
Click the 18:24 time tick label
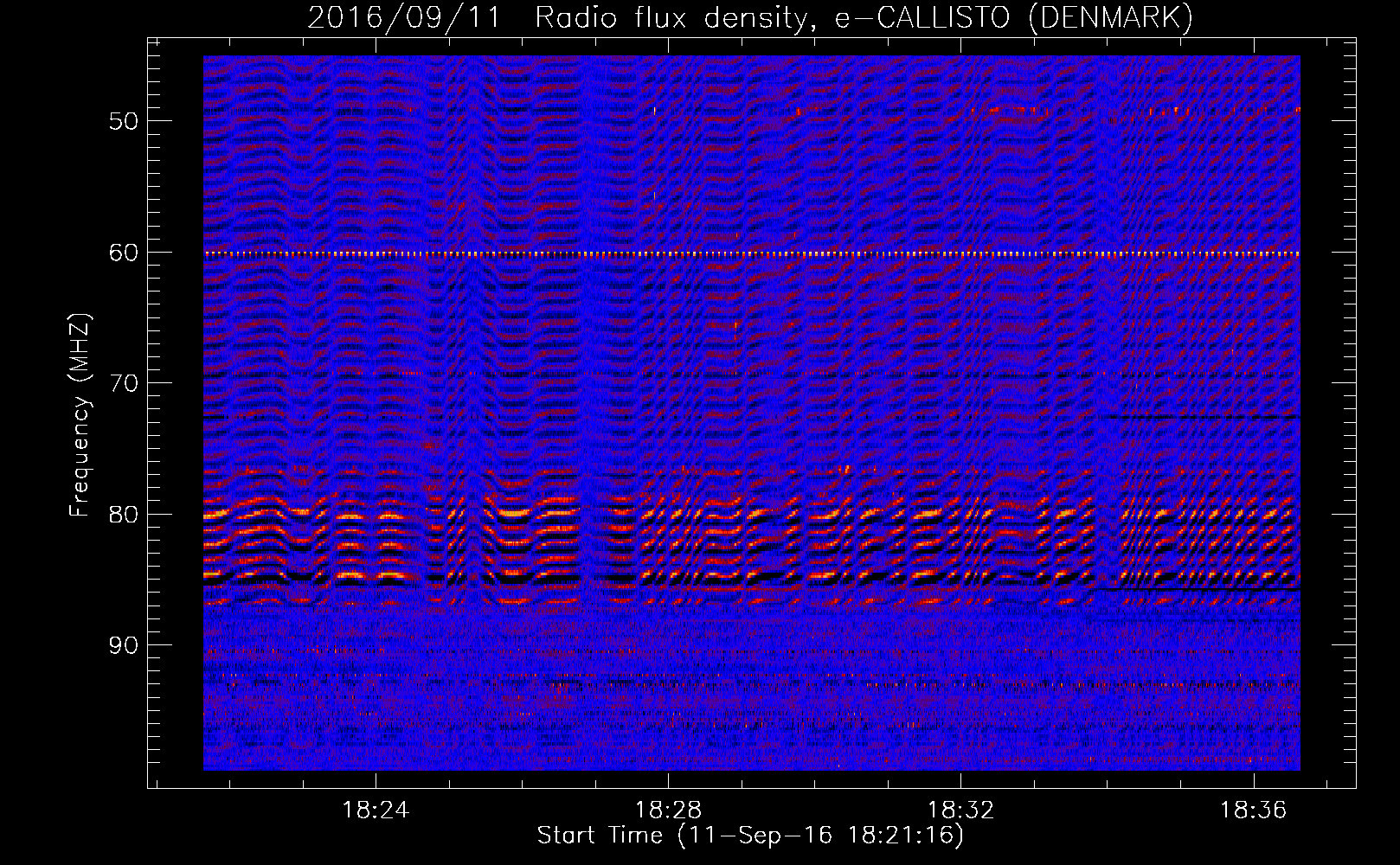tap(376, 811)
